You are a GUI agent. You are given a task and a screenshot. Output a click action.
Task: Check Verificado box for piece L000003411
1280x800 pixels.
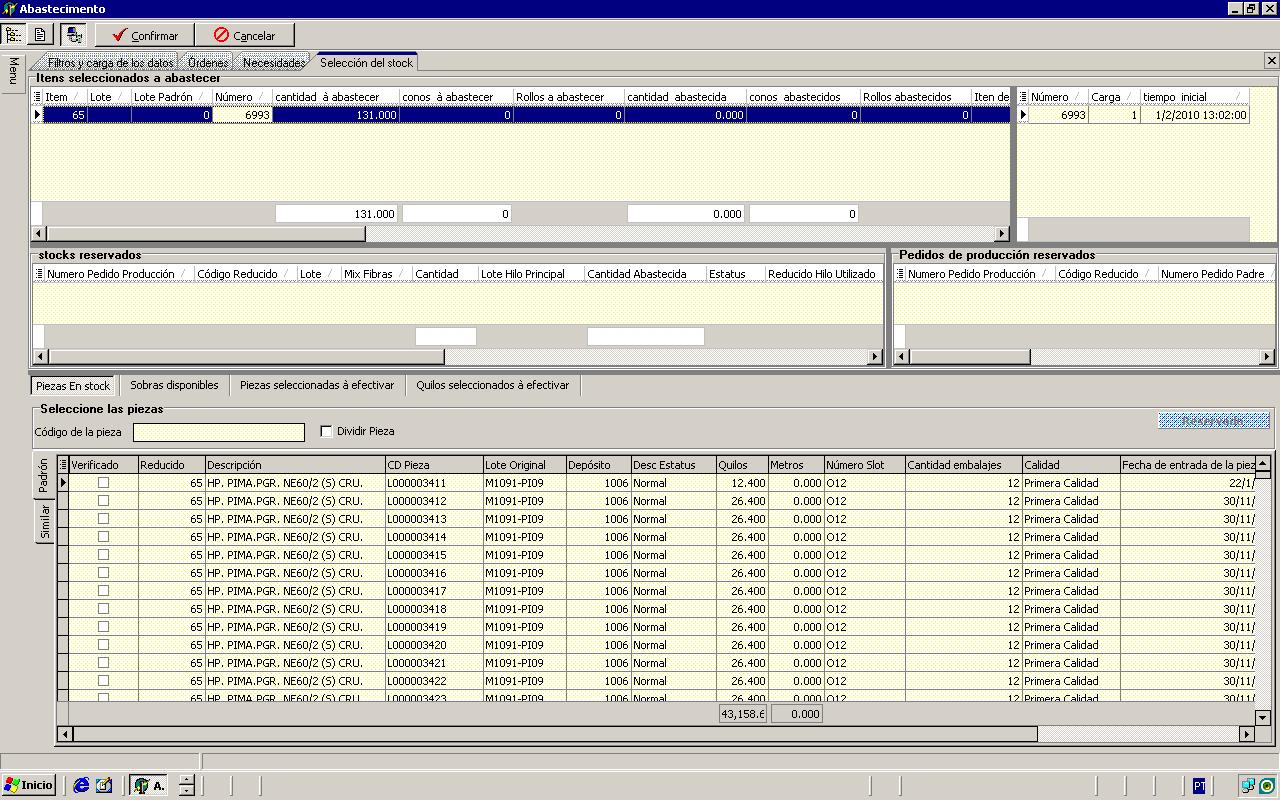click(x=103, y=483)
